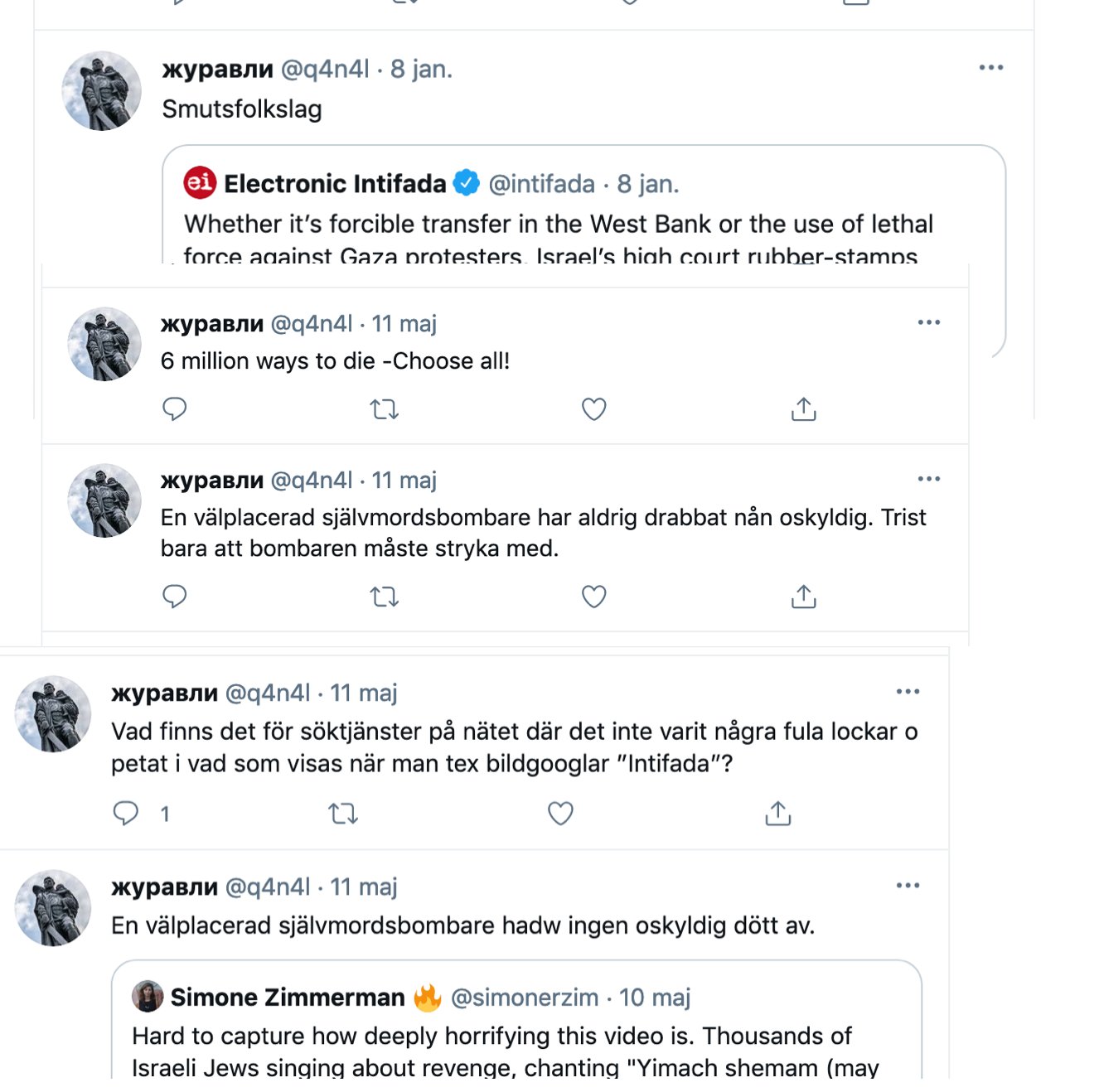Open more options on "hadw ingen oskyldig" tweet

[x=908, y=886]
